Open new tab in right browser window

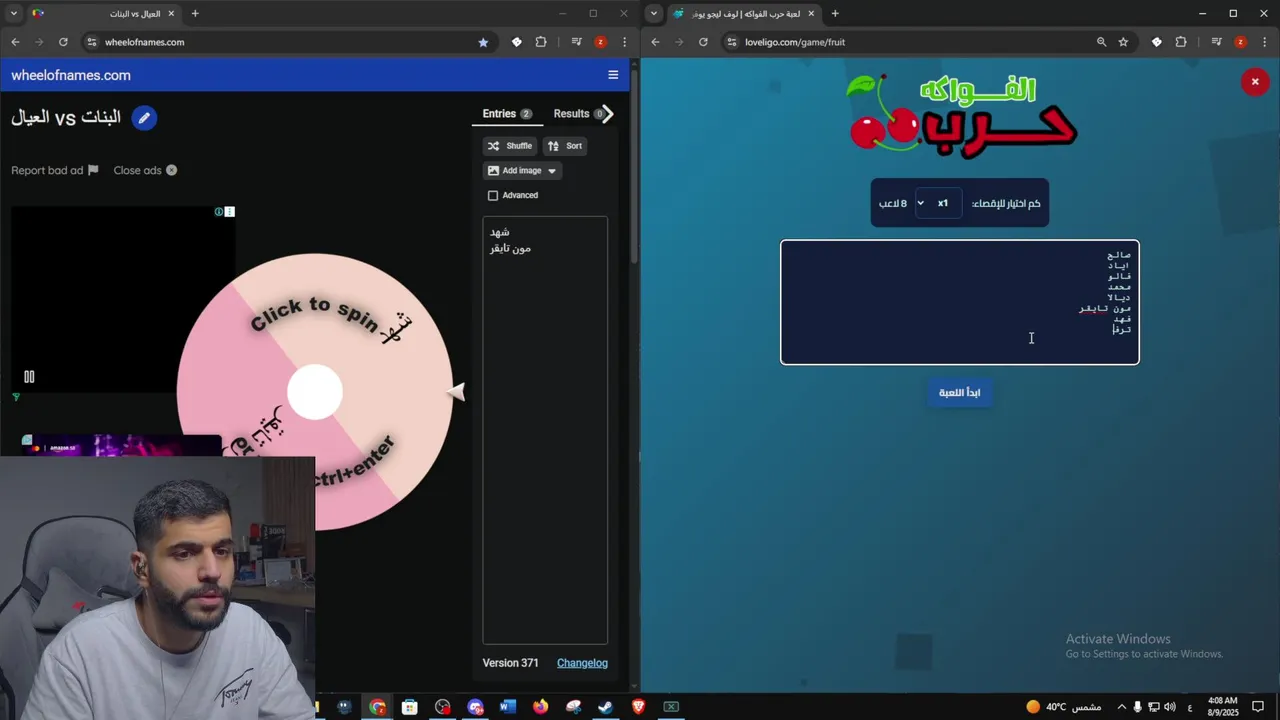point(835,14)
